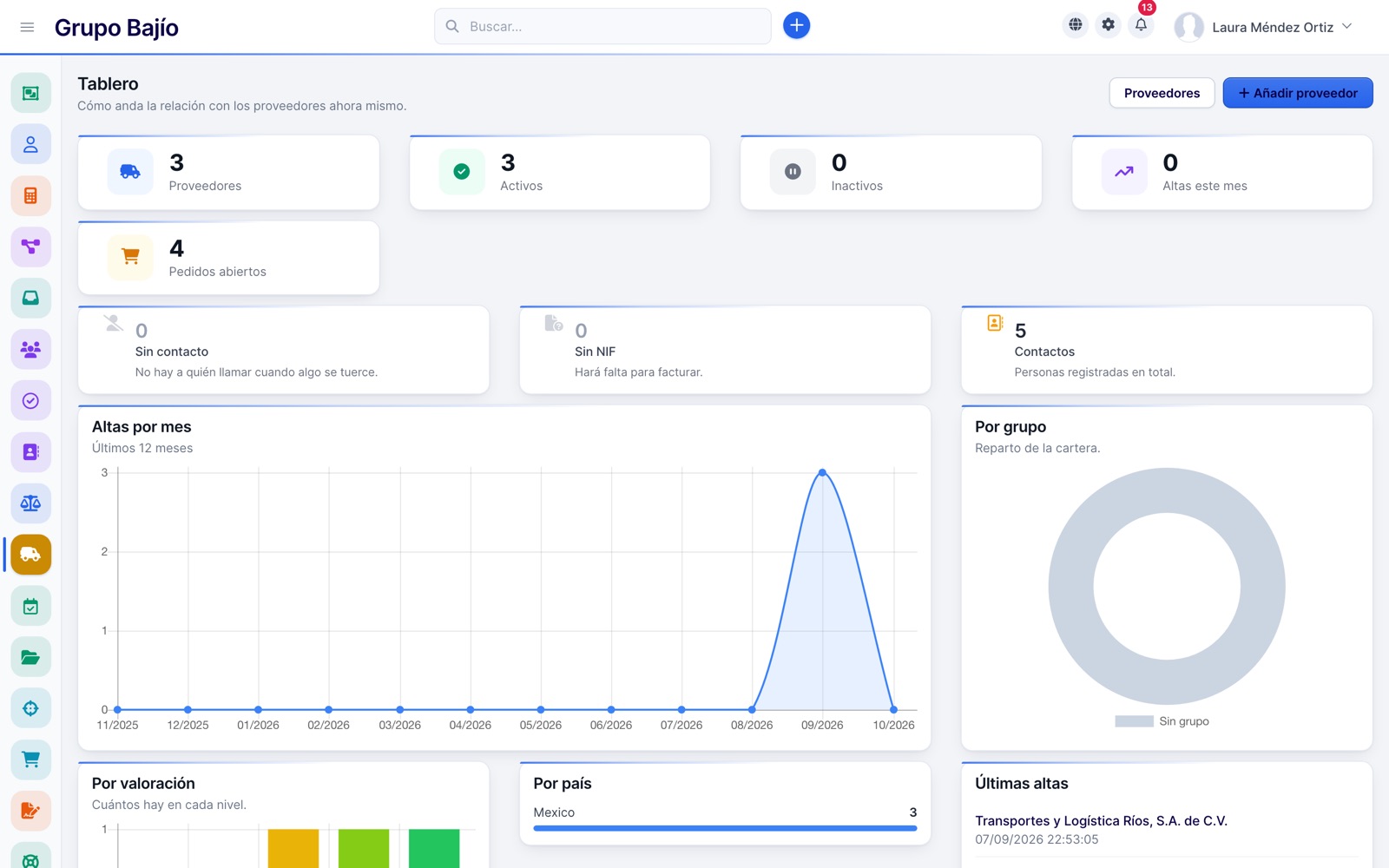Click the Grupo Bajío logo title
This screenshot has height=868, width=1389.
(x=116, y=28)
